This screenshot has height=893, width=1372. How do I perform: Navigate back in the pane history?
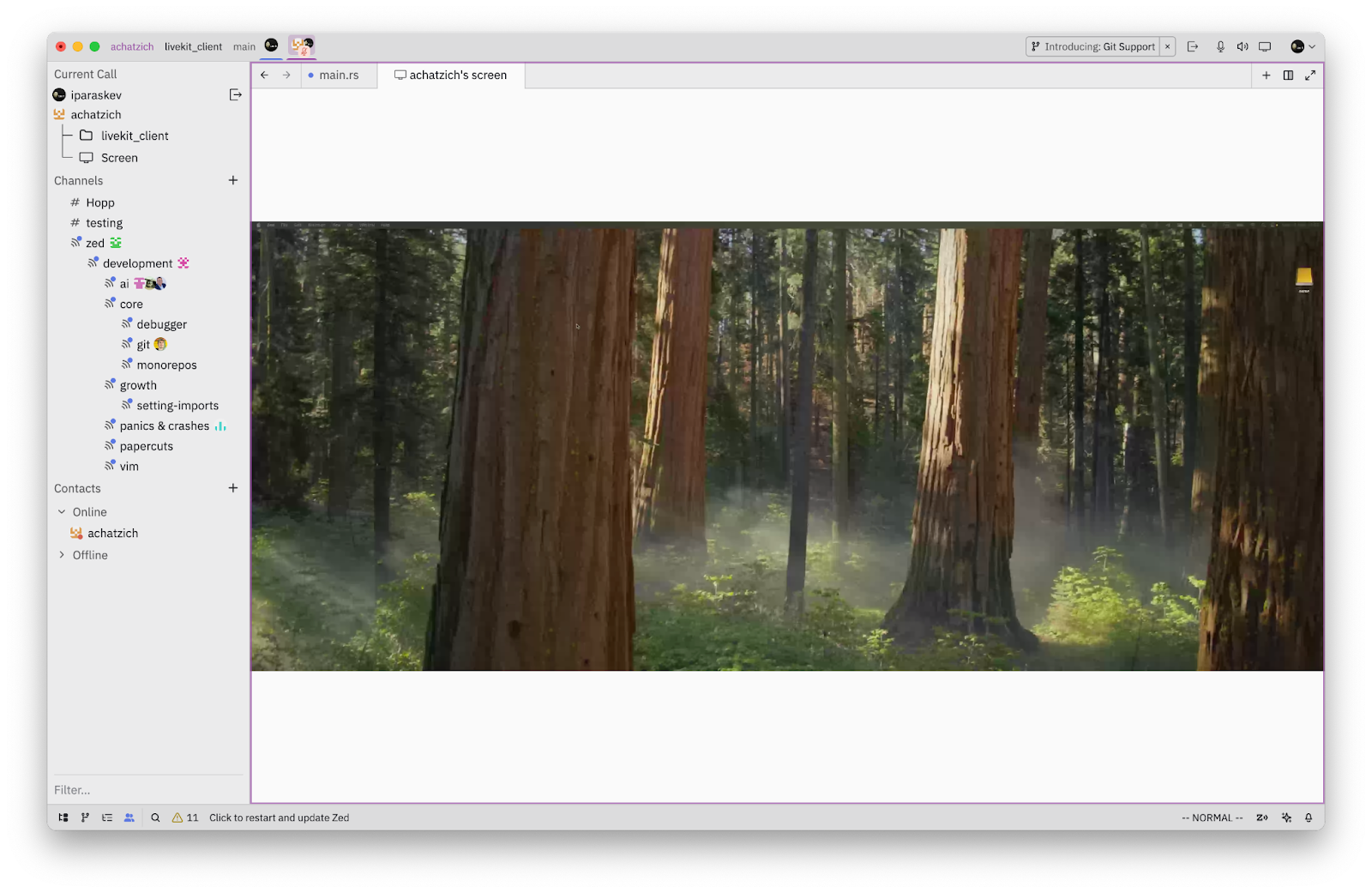point(264,75)
